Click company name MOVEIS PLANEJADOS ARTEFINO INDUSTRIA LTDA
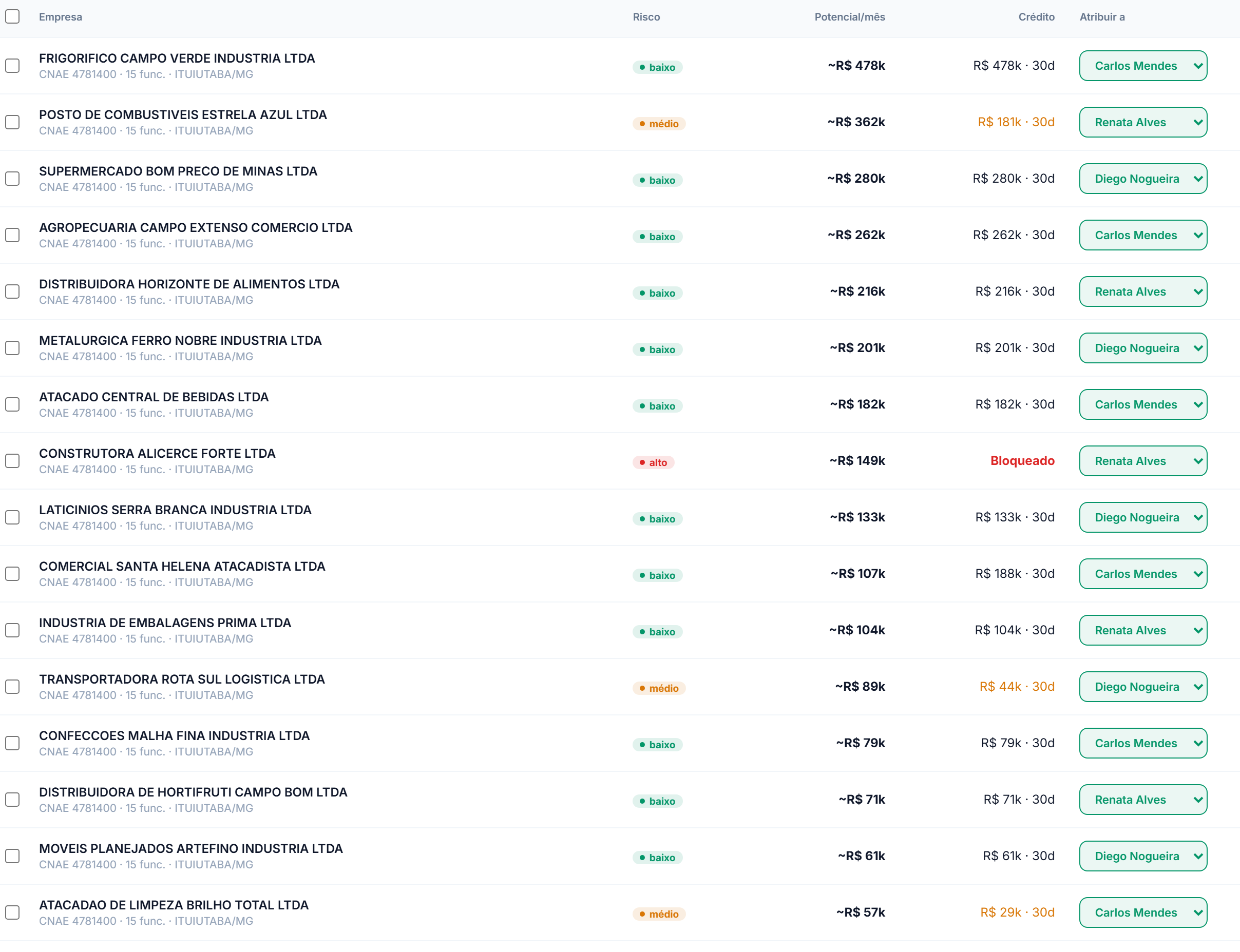The width and height of the screenshot is (1240, 952). [191, 849]
